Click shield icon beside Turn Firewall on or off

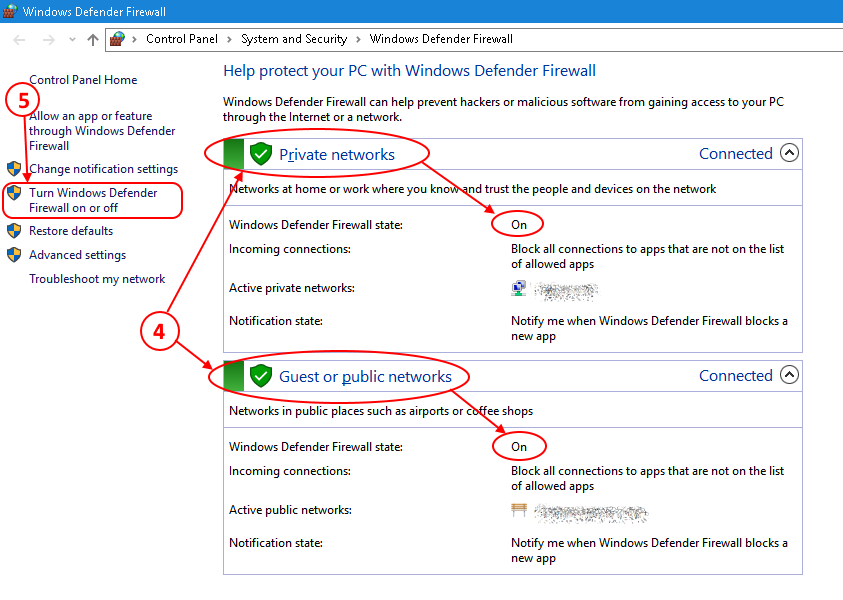tap(14, 192)
